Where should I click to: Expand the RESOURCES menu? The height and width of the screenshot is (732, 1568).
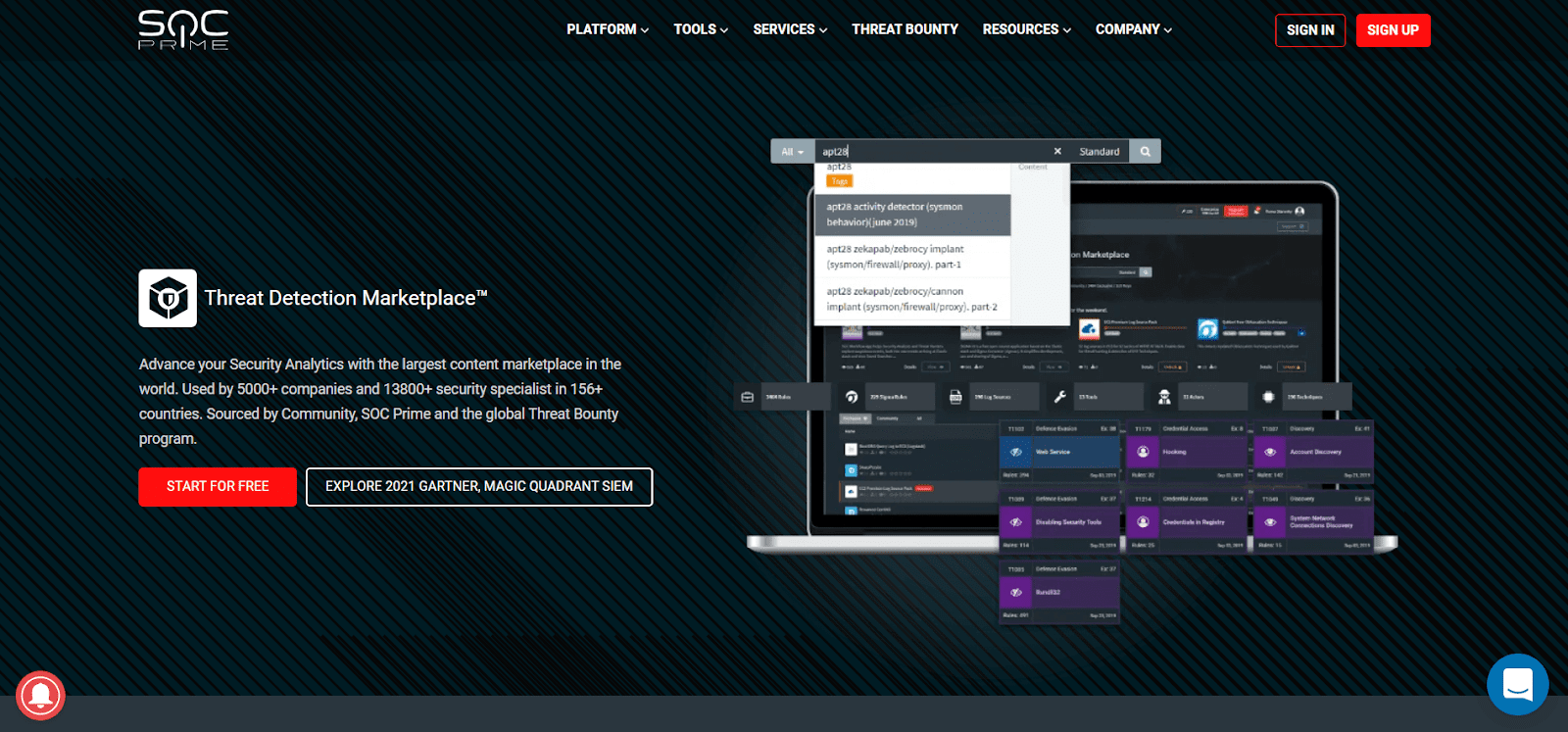pos(1027,29)
